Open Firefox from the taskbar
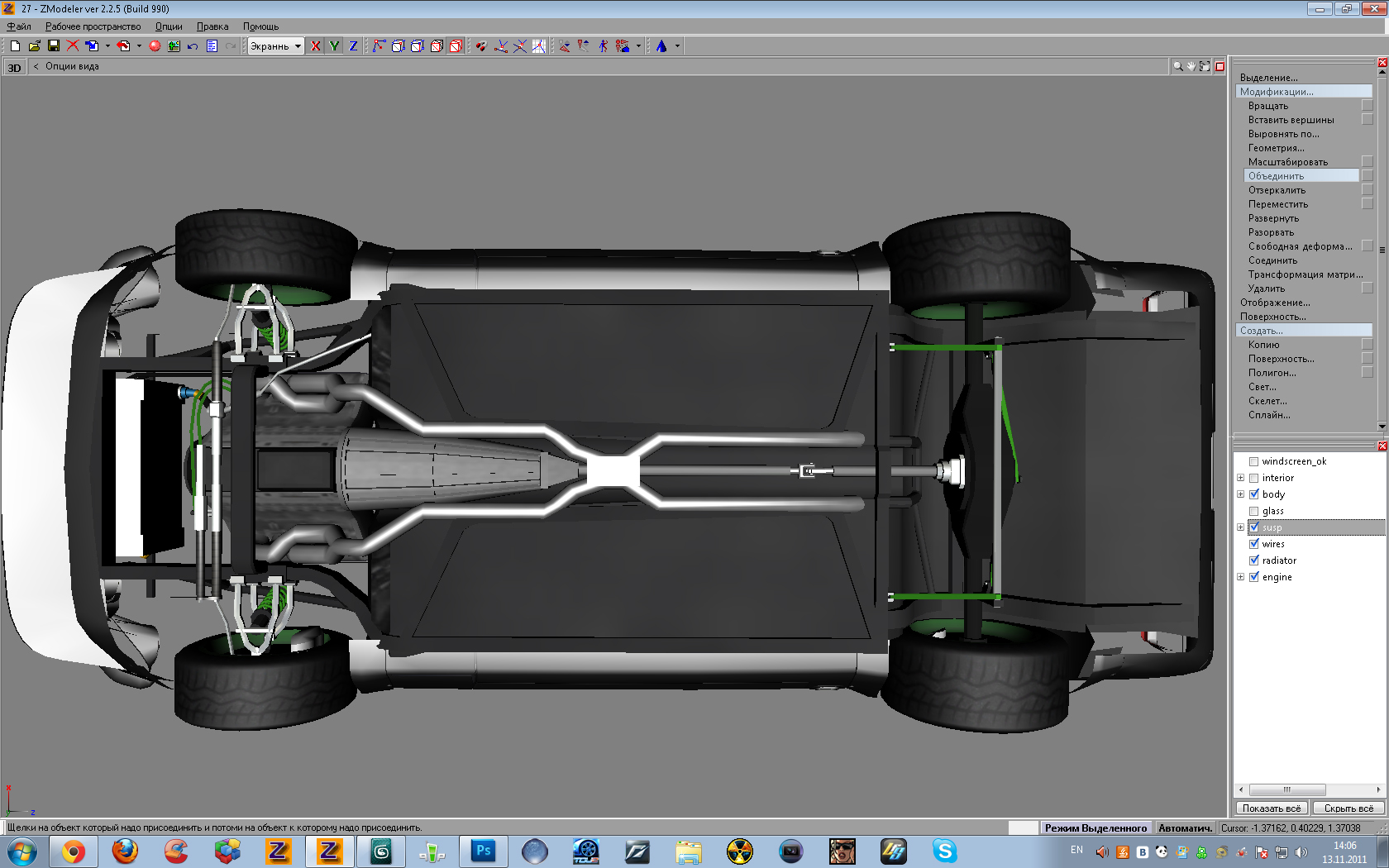Image resolution: width=1389 pixels, height=868 pixels. (x=125, y=851)
